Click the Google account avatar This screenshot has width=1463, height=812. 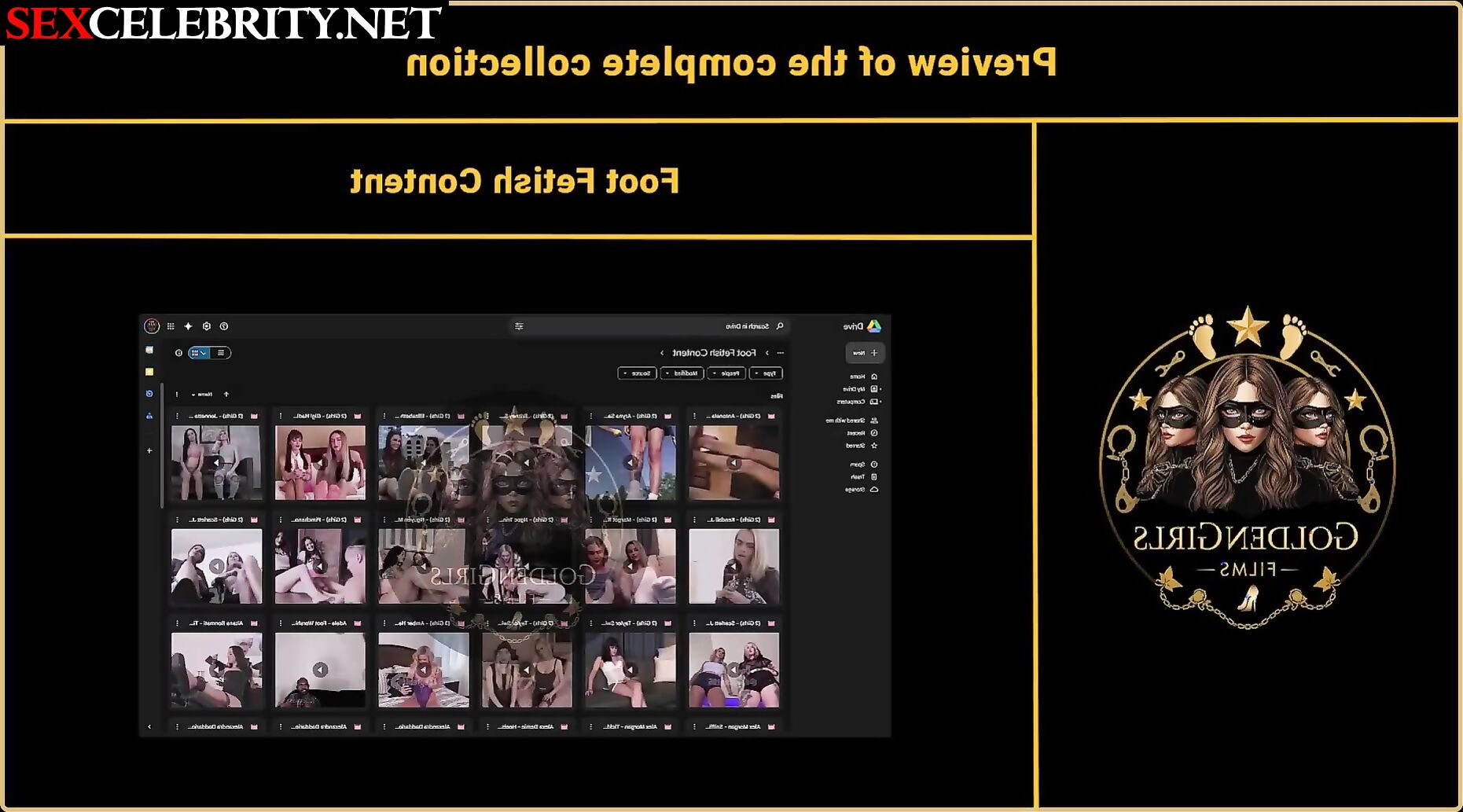pyautogui.click(x=152, y=326)
